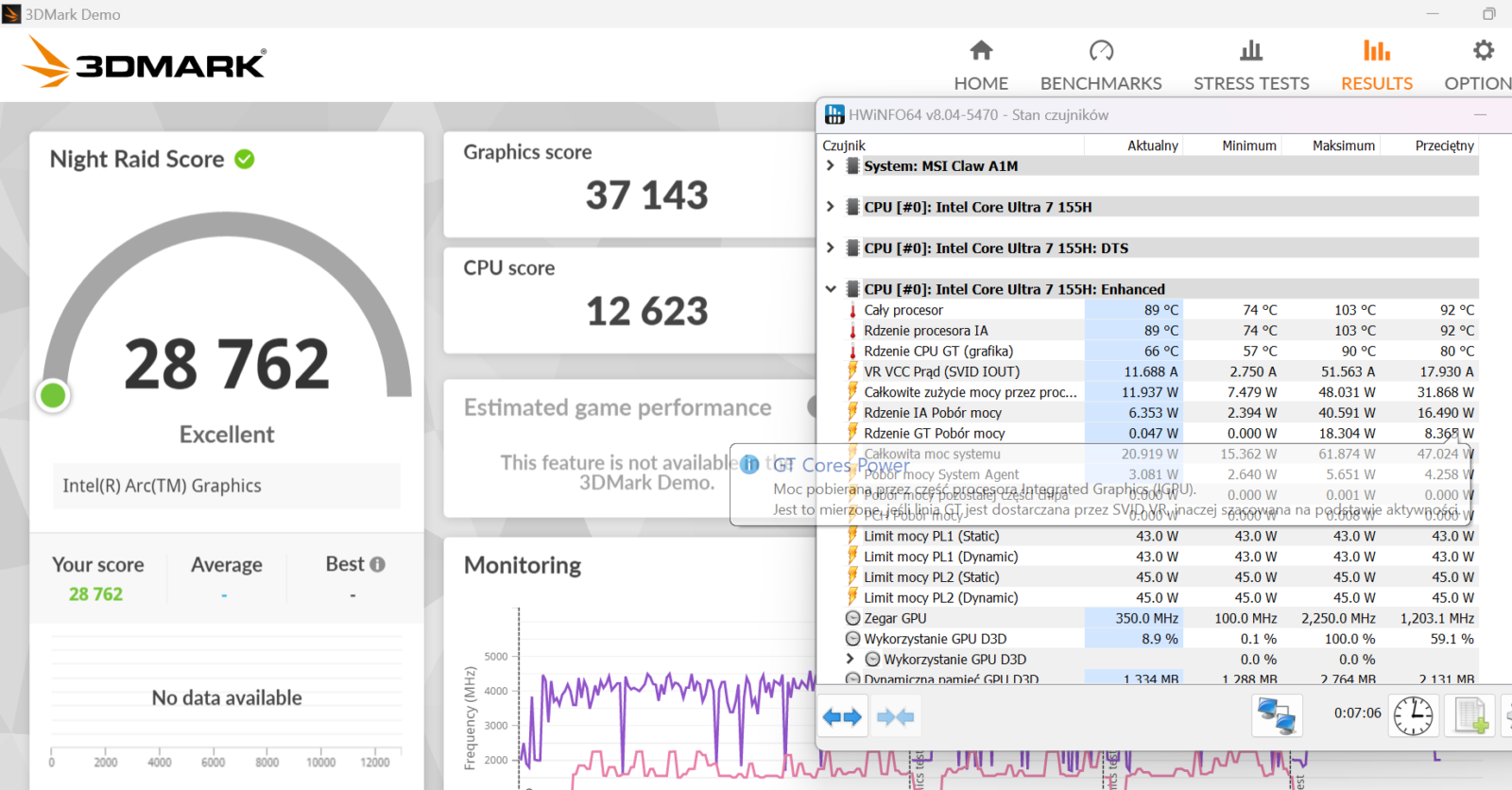Open the HWiNFO remote network monitors icon

pos(1277,715)
